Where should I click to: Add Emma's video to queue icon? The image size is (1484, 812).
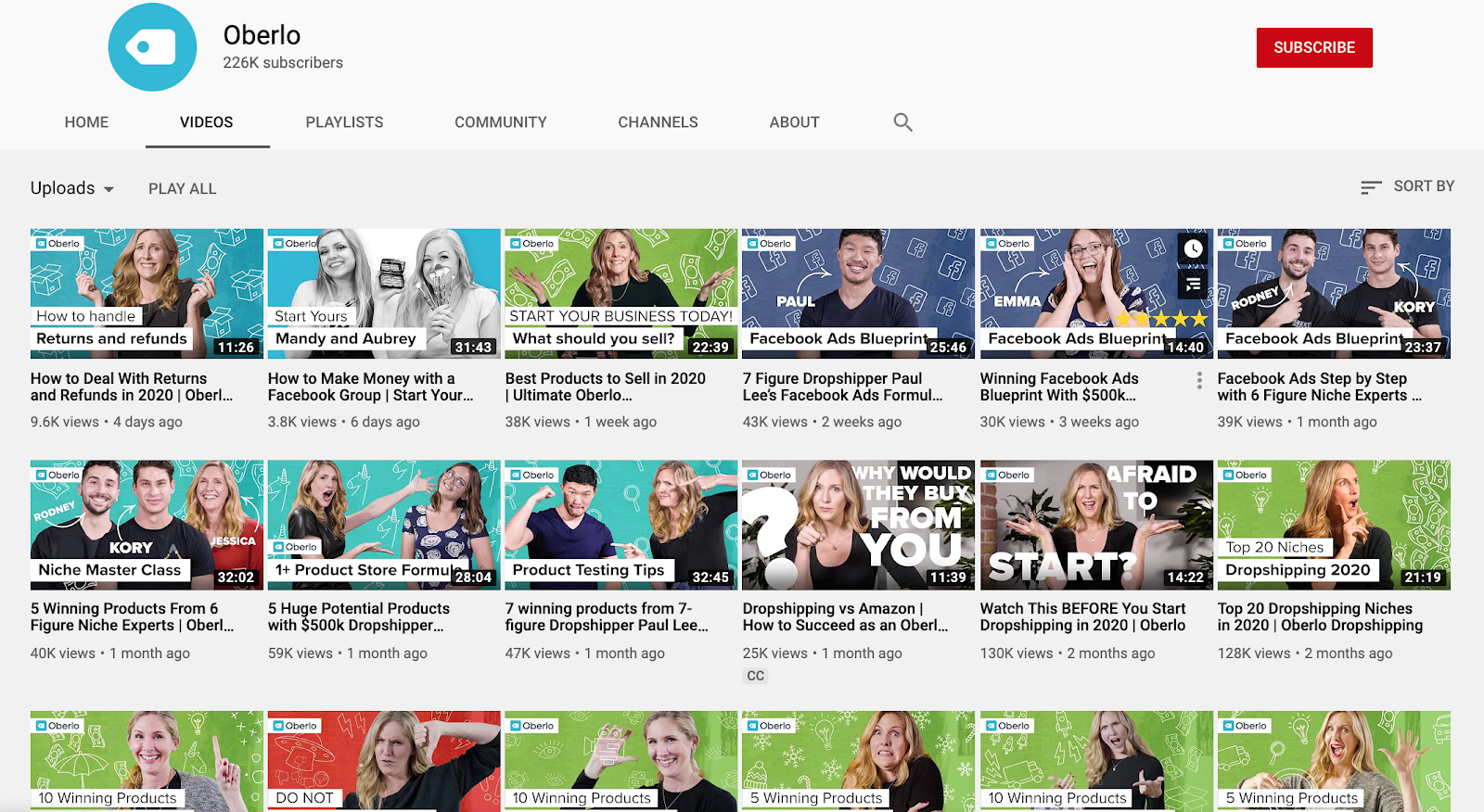tap(1193, 284)
